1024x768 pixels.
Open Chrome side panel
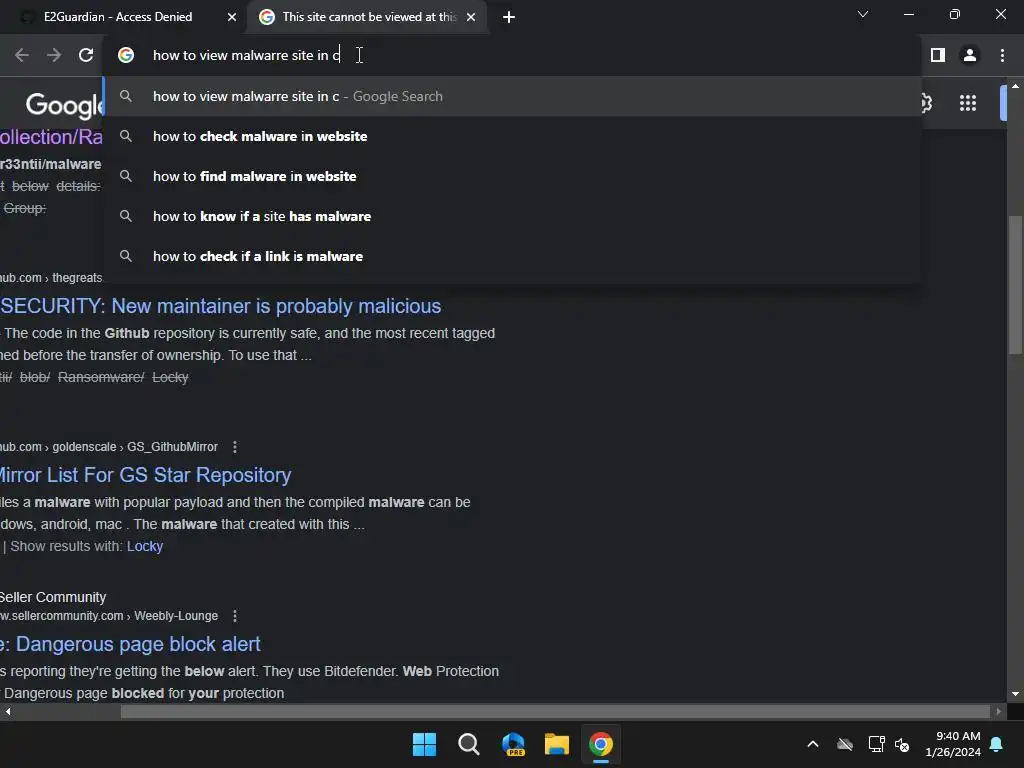pos(938,56)
